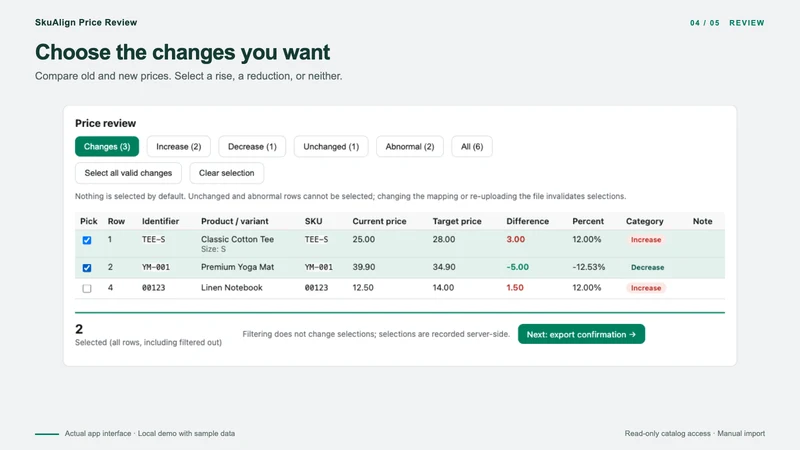
Task: Click the Price review section heading
Action: (x=106, y=123)
